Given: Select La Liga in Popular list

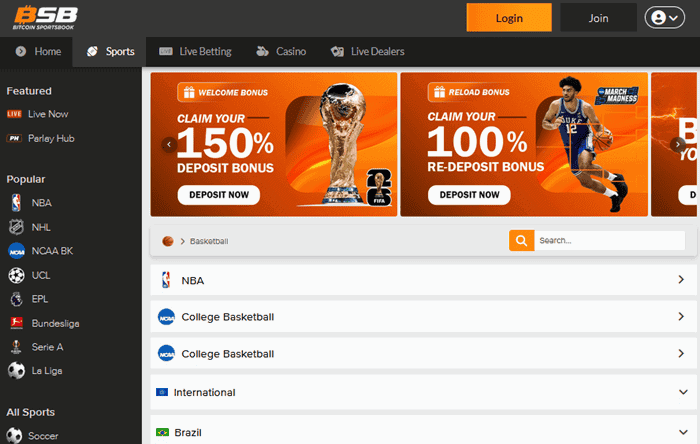Looking at the screenshot, I should [47, 371].
